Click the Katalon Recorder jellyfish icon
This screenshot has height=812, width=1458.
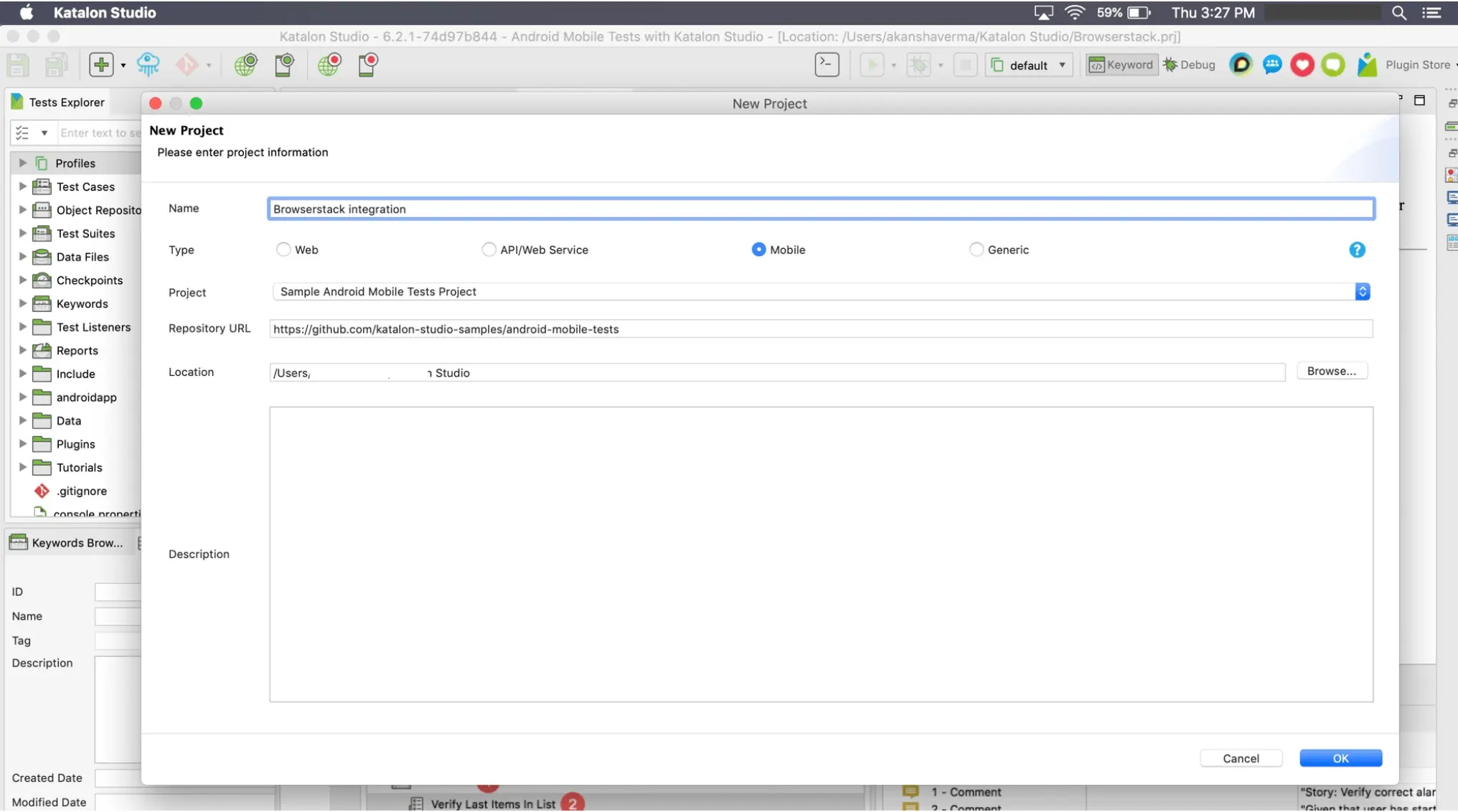pos(148,65)
